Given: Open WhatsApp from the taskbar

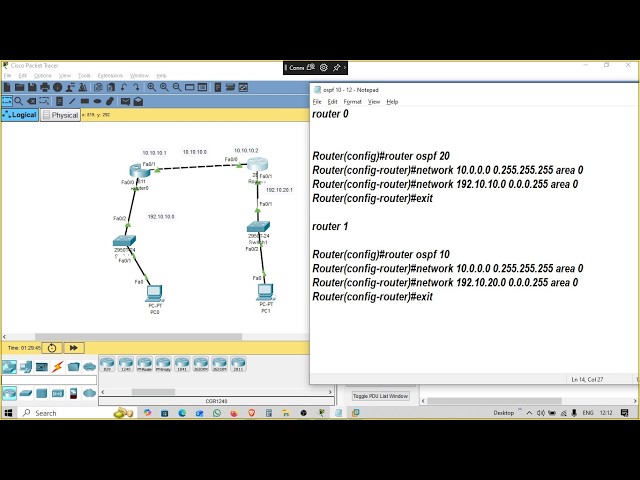Looking at the screenshot, I should coord(217,413).
